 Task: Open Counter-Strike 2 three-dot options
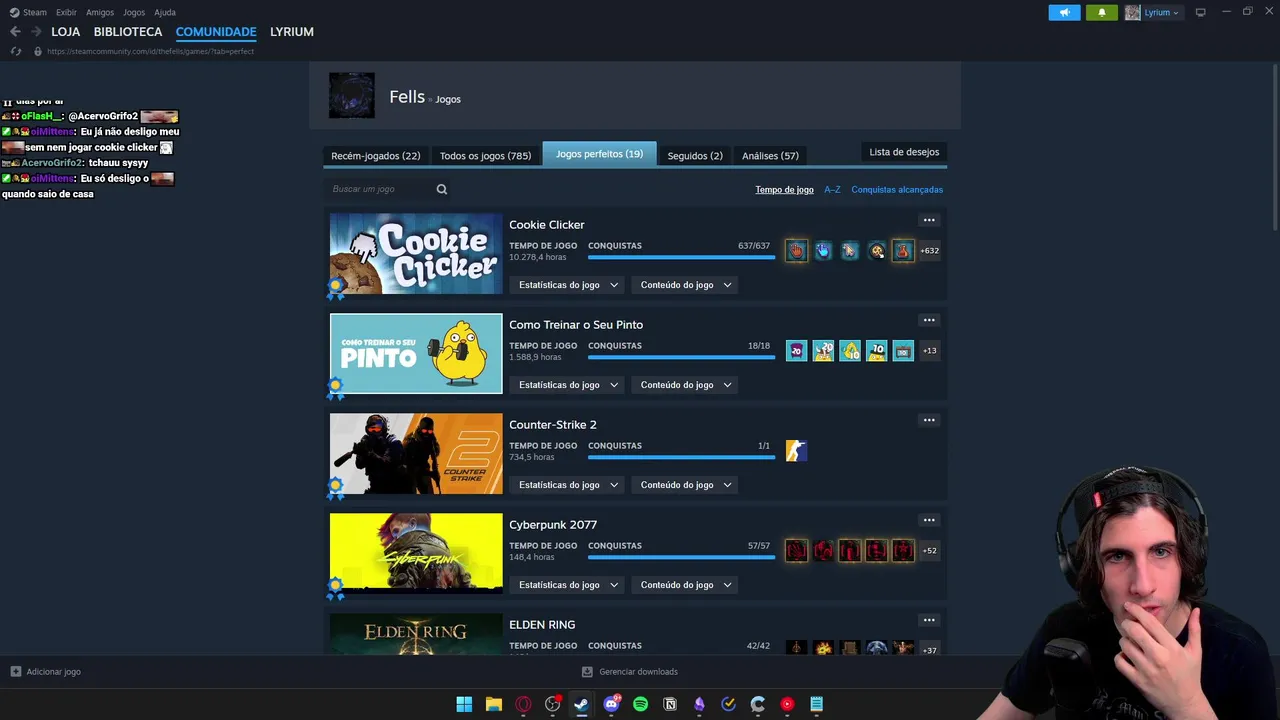[x=929, y=420]
